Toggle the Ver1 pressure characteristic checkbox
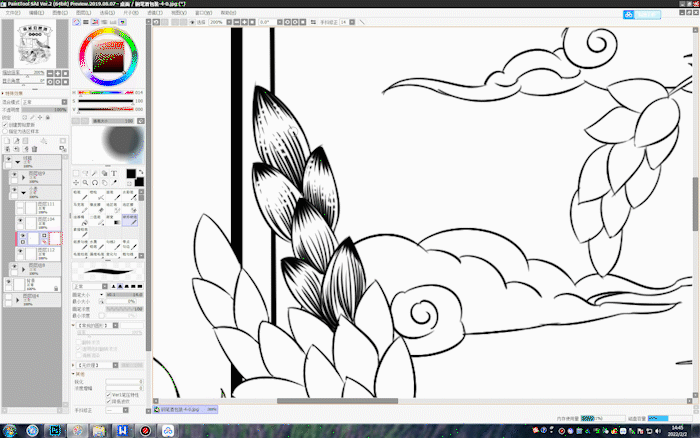This screenshot has width=700, height=438. pyautogui.click(x=109, y=394)
